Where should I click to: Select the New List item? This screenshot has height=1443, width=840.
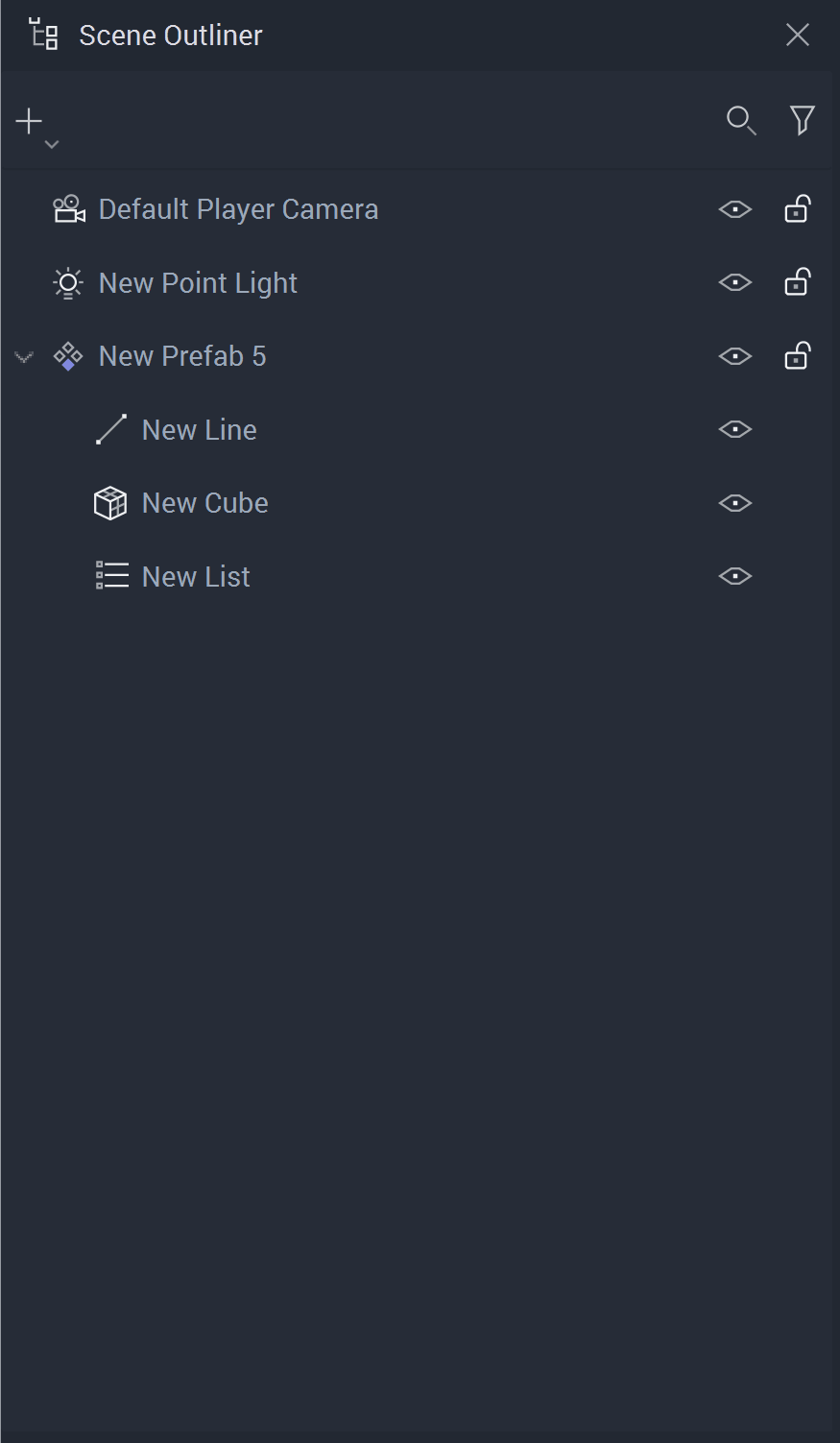(x=196, y=577)
